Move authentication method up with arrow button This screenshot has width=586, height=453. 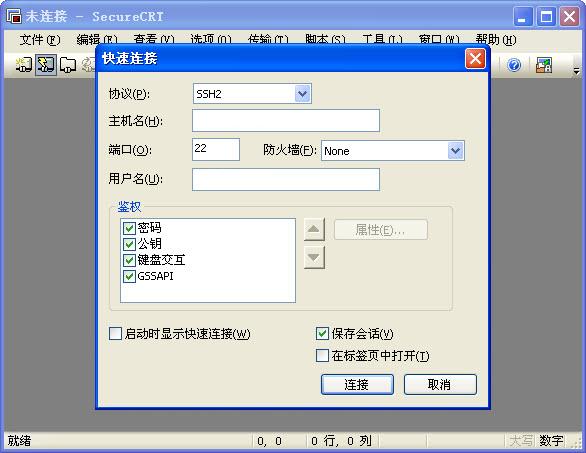(x=314, y=229)
